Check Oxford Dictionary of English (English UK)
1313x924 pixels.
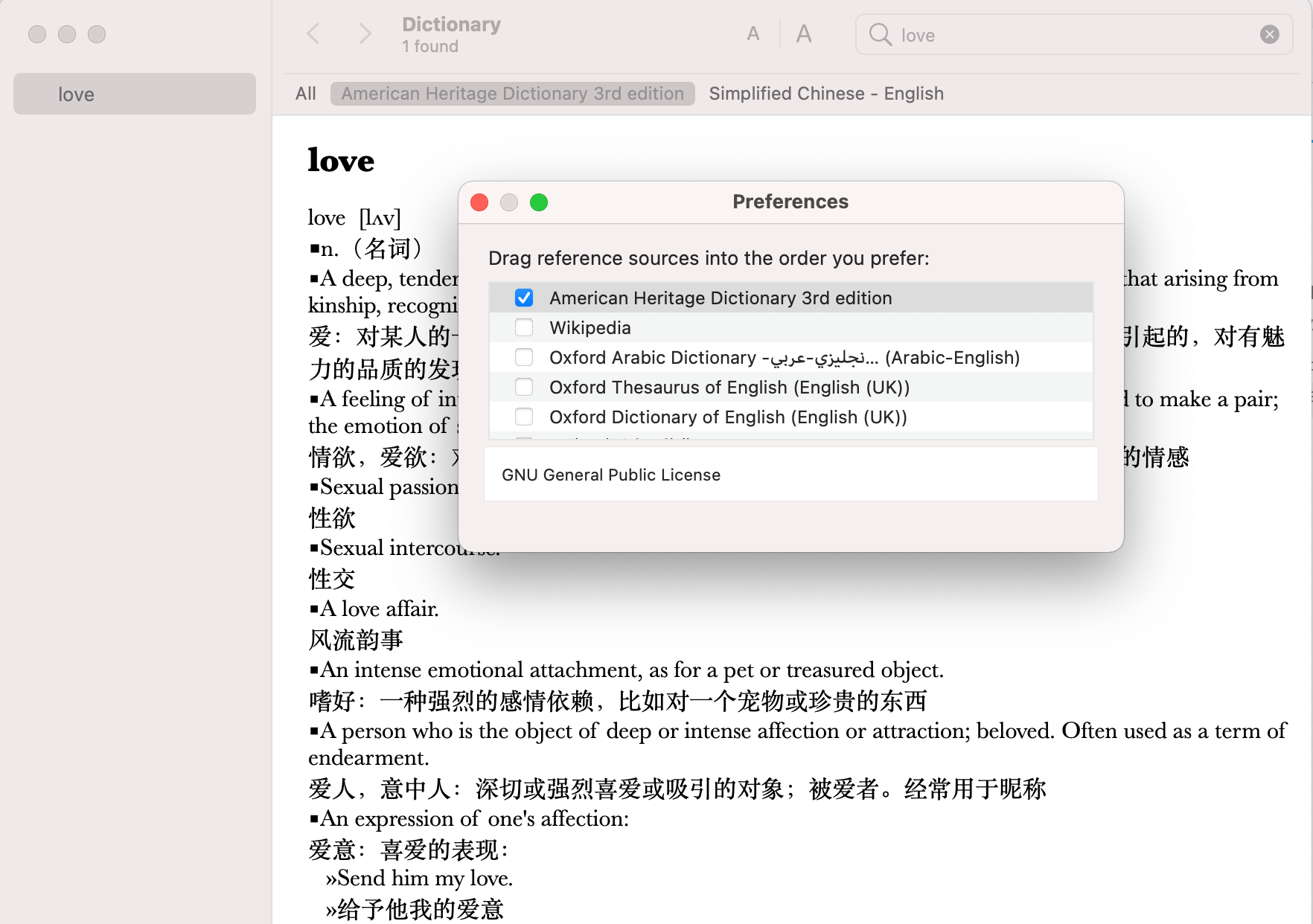[x=524, y=417]
